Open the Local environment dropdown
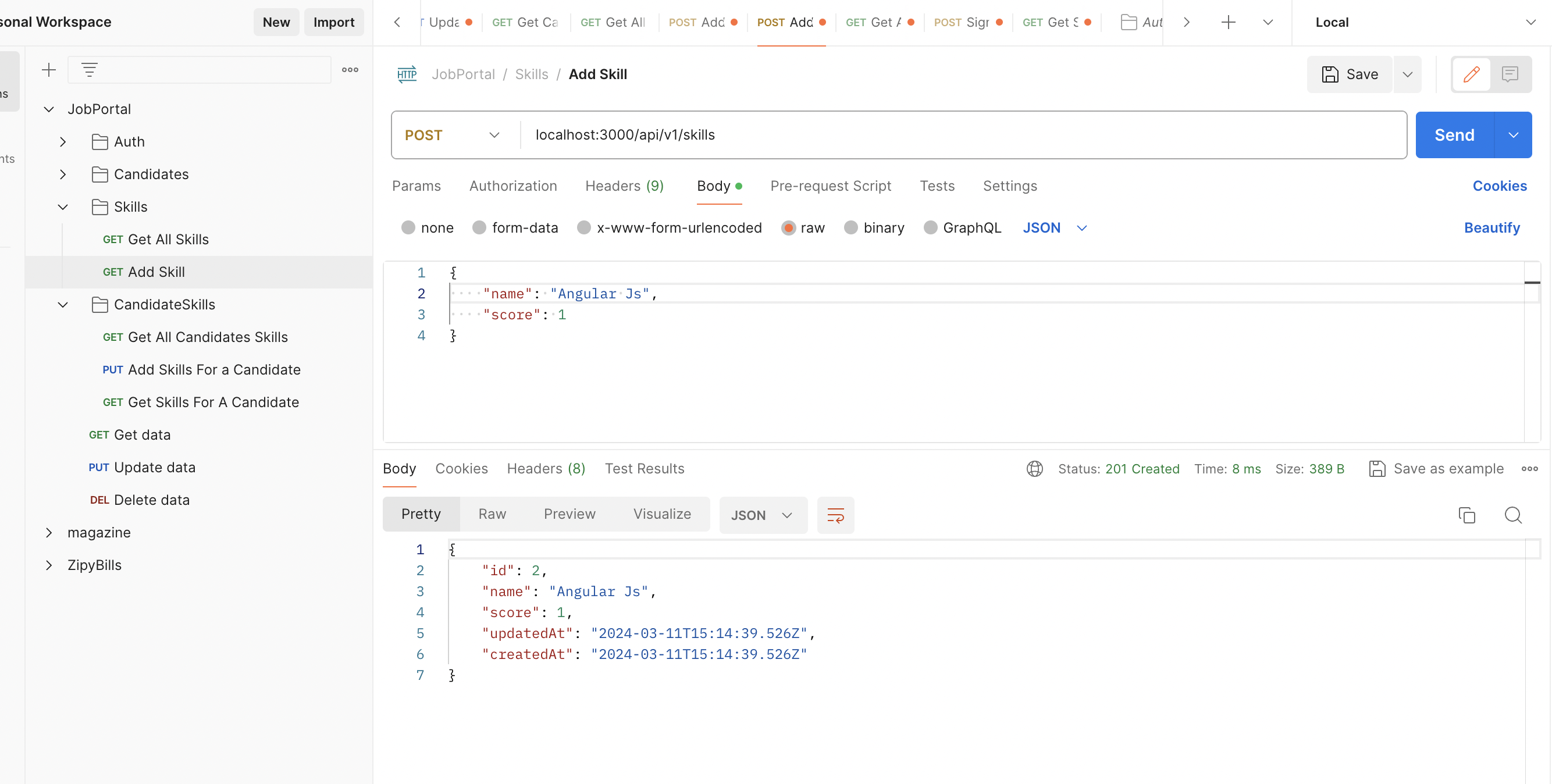The height and width of the screenshot is (784, 1552). coord(1422,22)
